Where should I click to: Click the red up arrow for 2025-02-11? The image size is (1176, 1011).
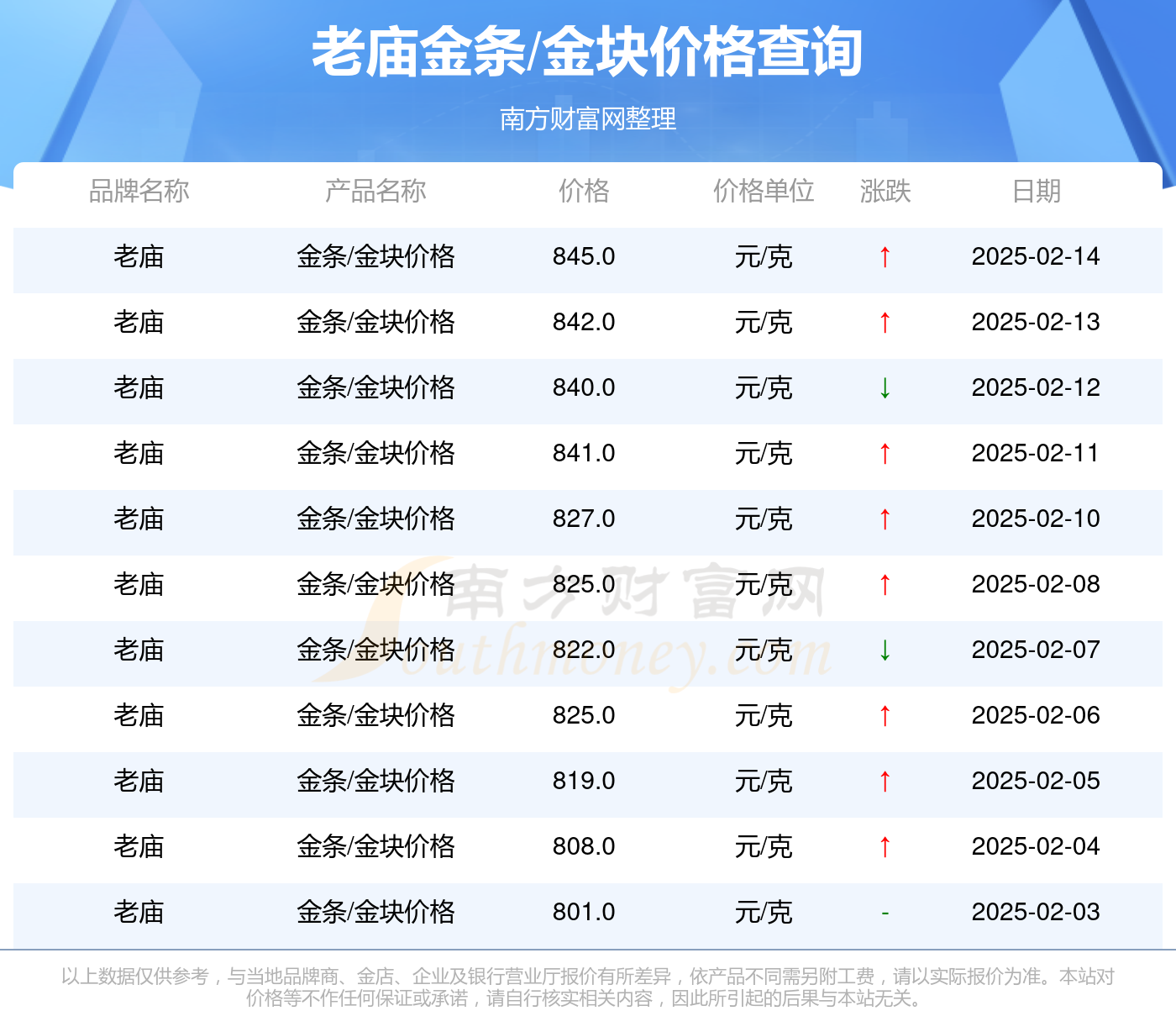click(885, 453)
